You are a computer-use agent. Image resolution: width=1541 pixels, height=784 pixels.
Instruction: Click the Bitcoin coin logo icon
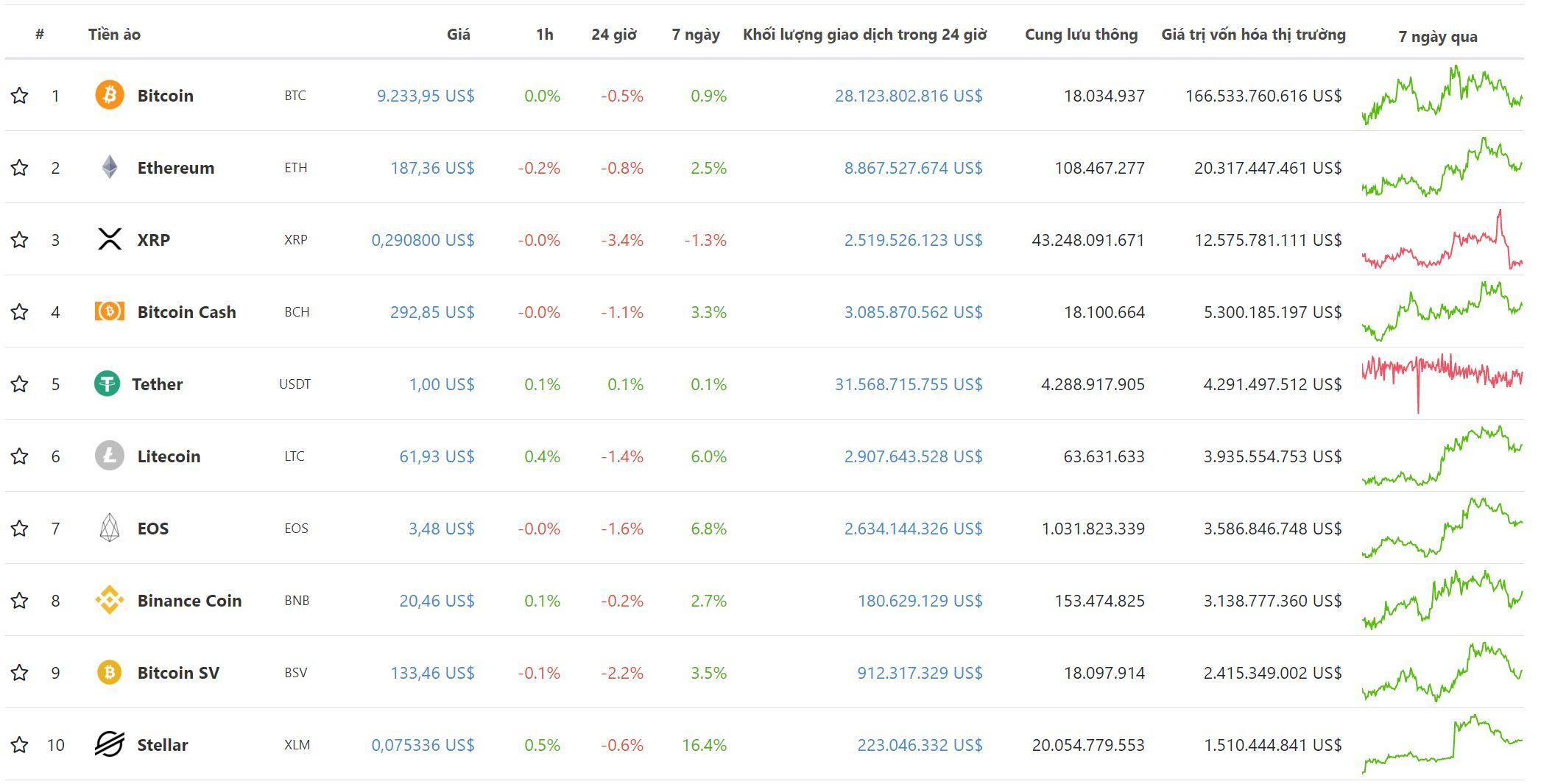pos(110,95)
